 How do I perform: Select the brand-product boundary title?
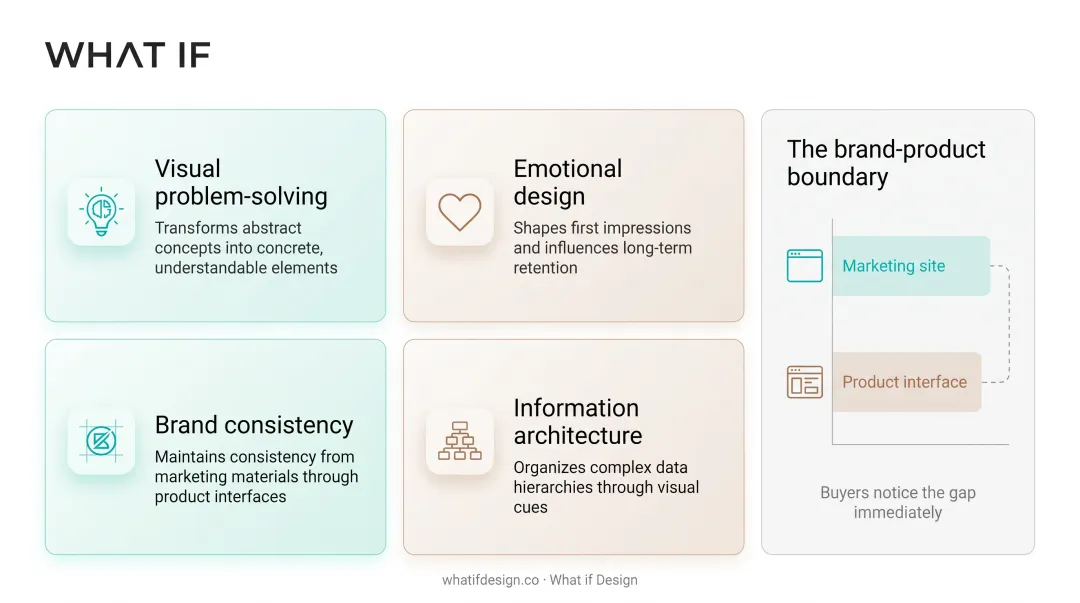coord(886,163)
